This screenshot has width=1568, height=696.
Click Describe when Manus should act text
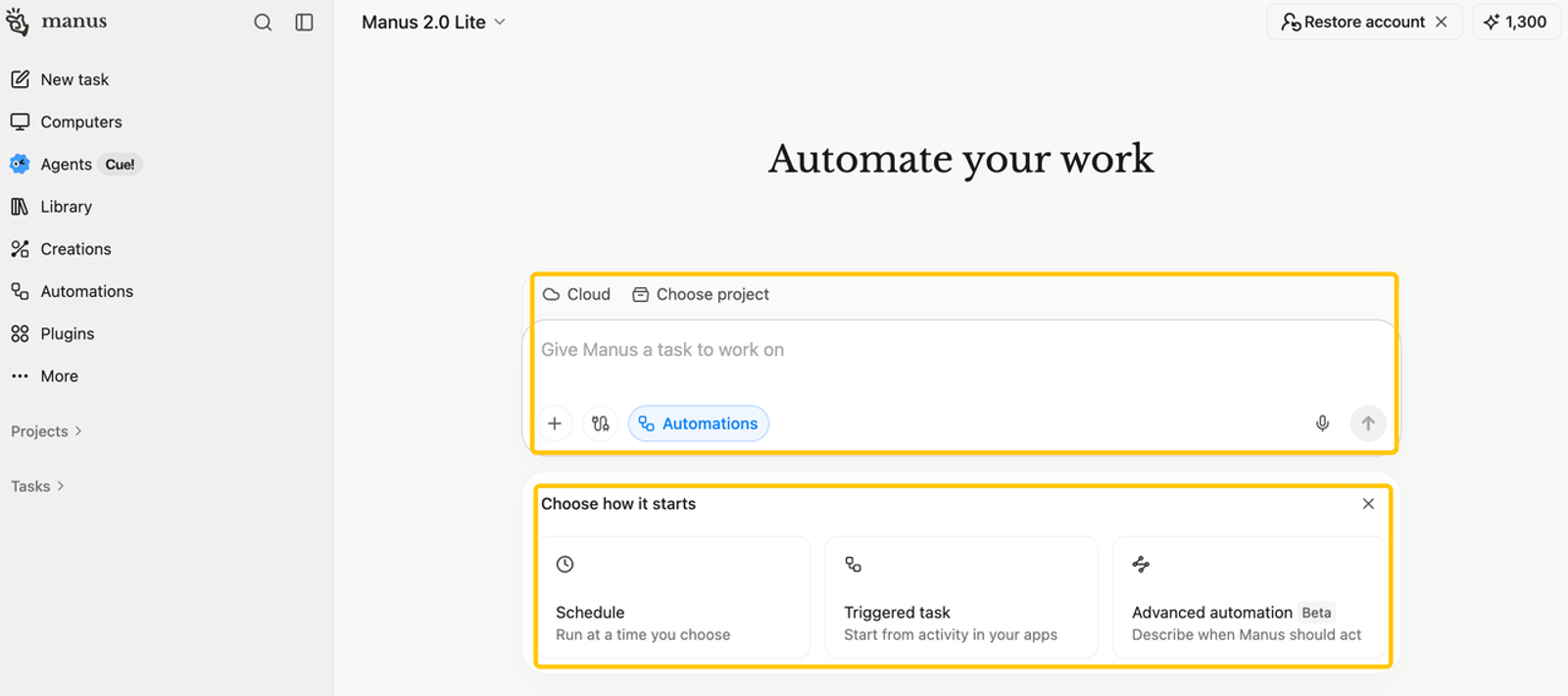pyautogui.click(x=1247, y=635)
